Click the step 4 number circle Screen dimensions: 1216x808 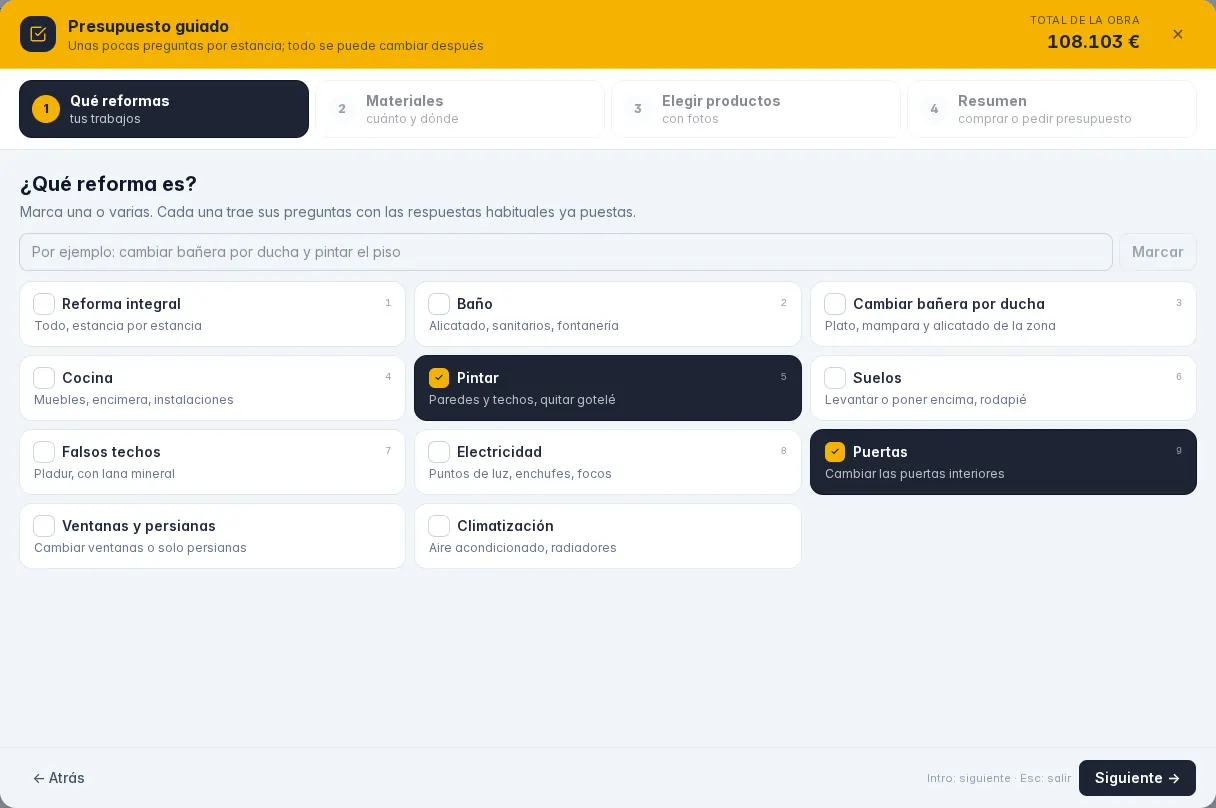[x=934, y=109]
